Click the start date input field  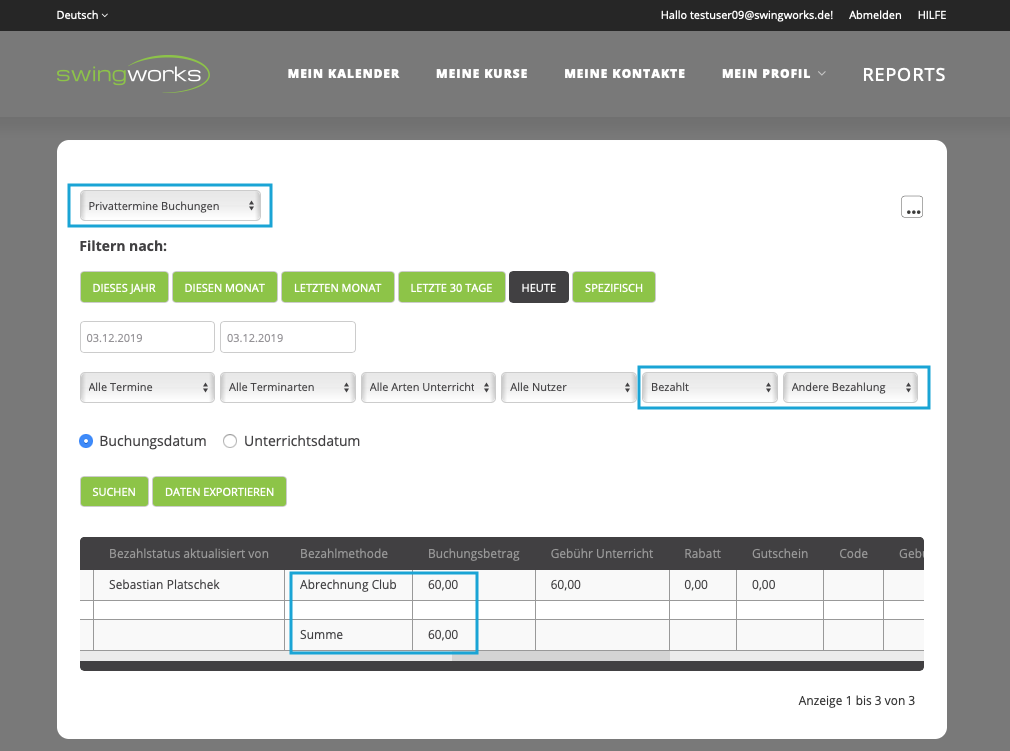coord(147,338)
